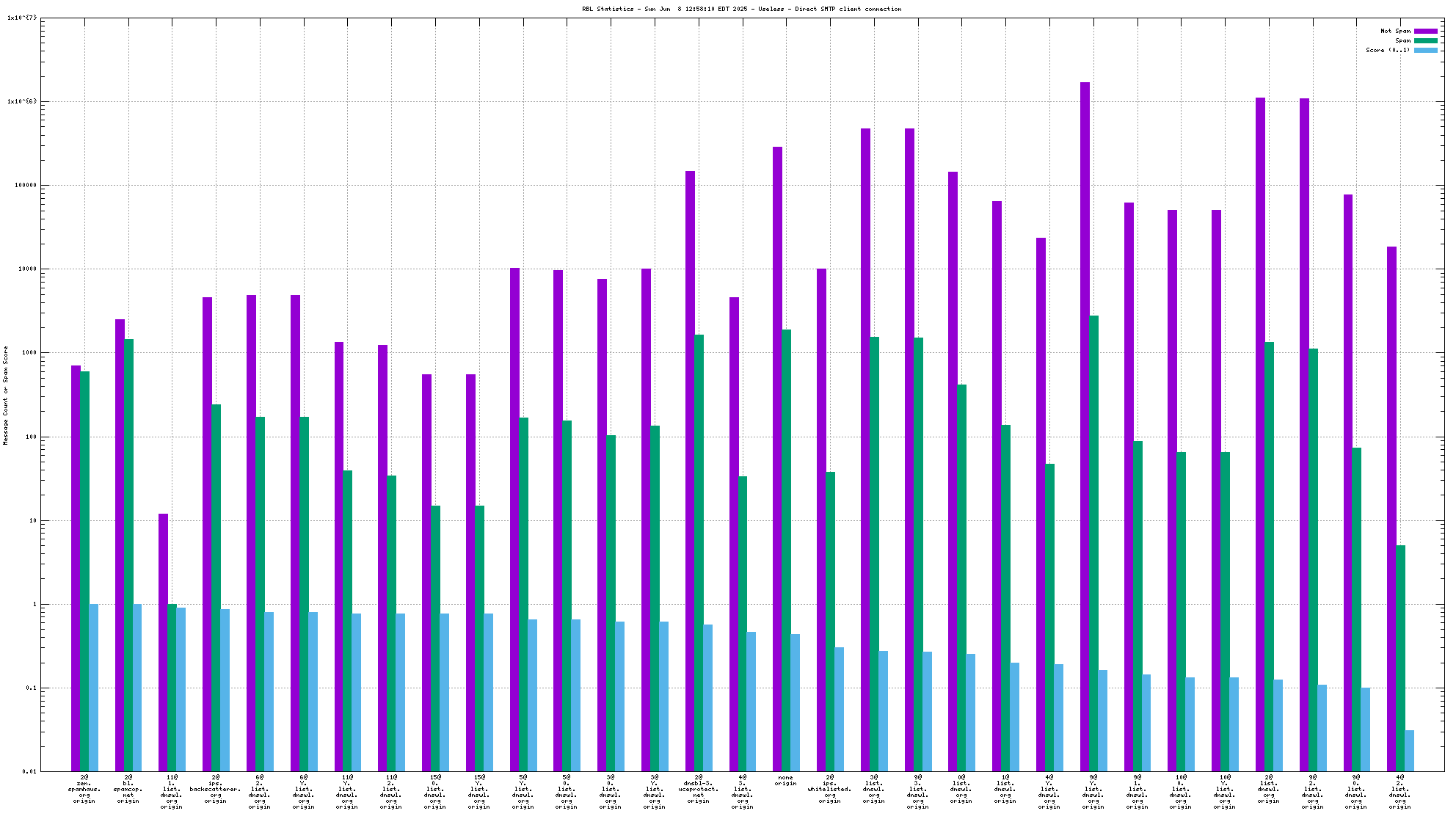Click the zen.spamhaus.org axis label
This screenshot has width=1456, height=819.
click(84, 789)
